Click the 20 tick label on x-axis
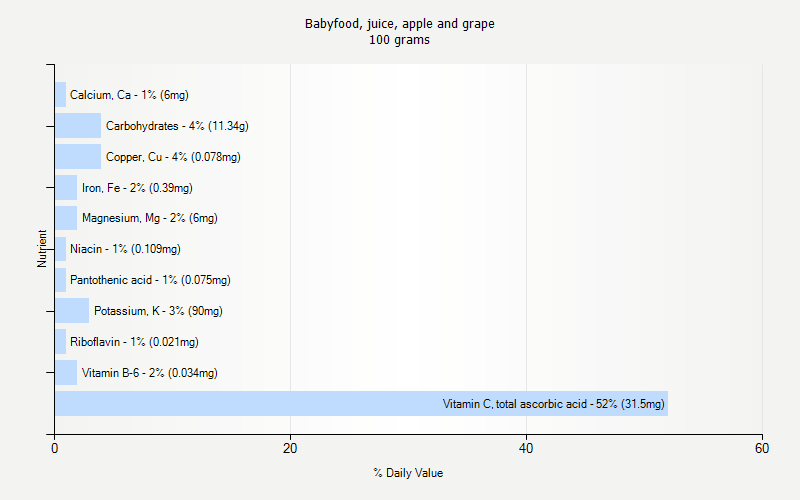This screenshot has height=500, width=800. (x=290, y=448)
